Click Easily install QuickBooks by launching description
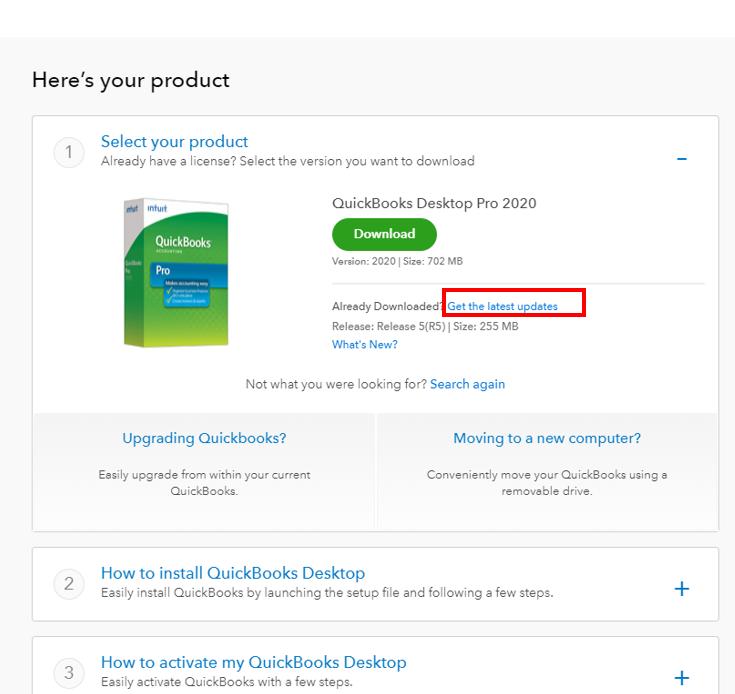 pyautogui.click(x=327, y=593)
